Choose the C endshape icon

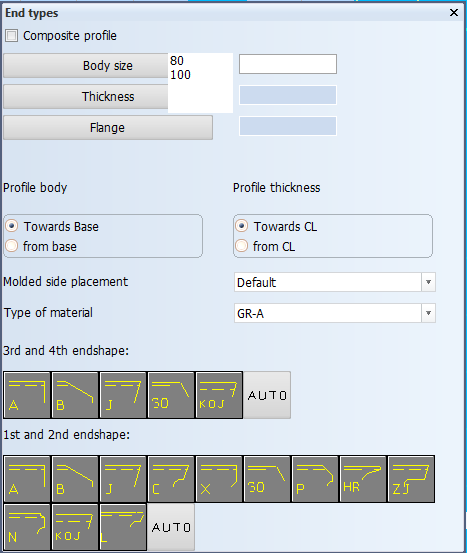coord(171,479)
